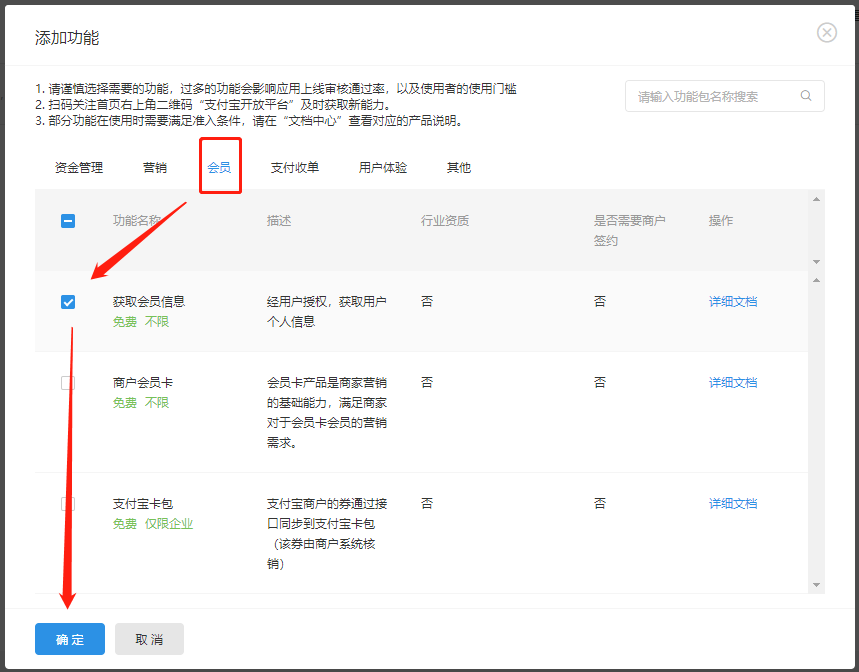Click the list scrollbar down arrow
859x672 pixels.
[x=816, y=585]
